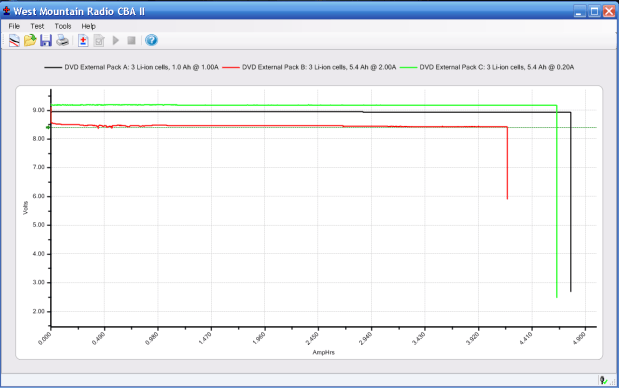Select the black Pack A legend entry

pos(131,67)
